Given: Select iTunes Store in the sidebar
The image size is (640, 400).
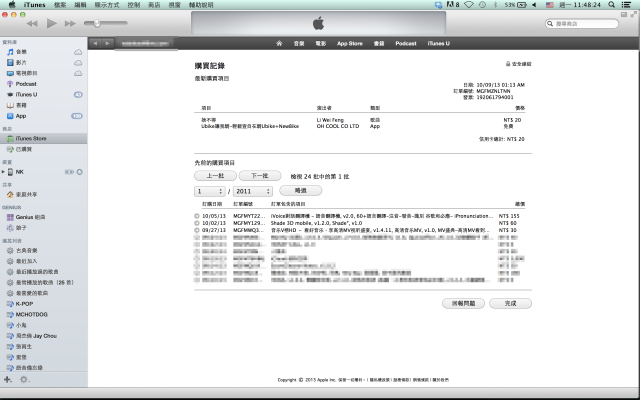Looking at the screenshot, I should tap(44, 138).
